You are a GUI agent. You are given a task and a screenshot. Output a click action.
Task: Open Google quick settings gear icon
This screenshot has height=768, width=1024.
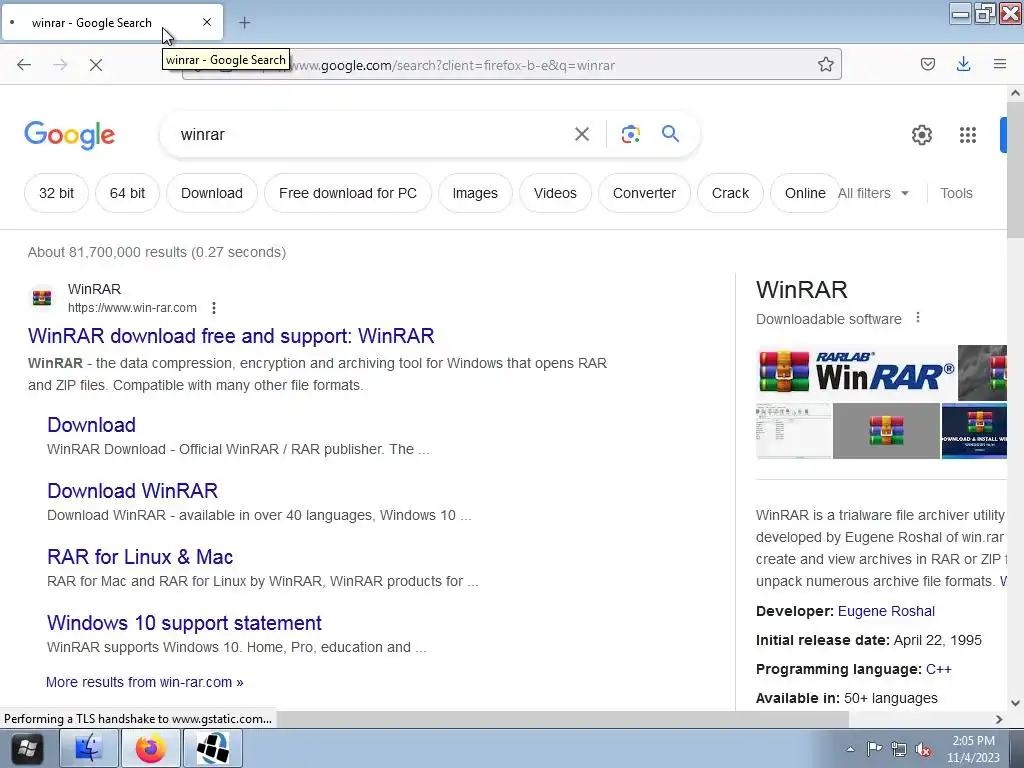click(921, 135)
